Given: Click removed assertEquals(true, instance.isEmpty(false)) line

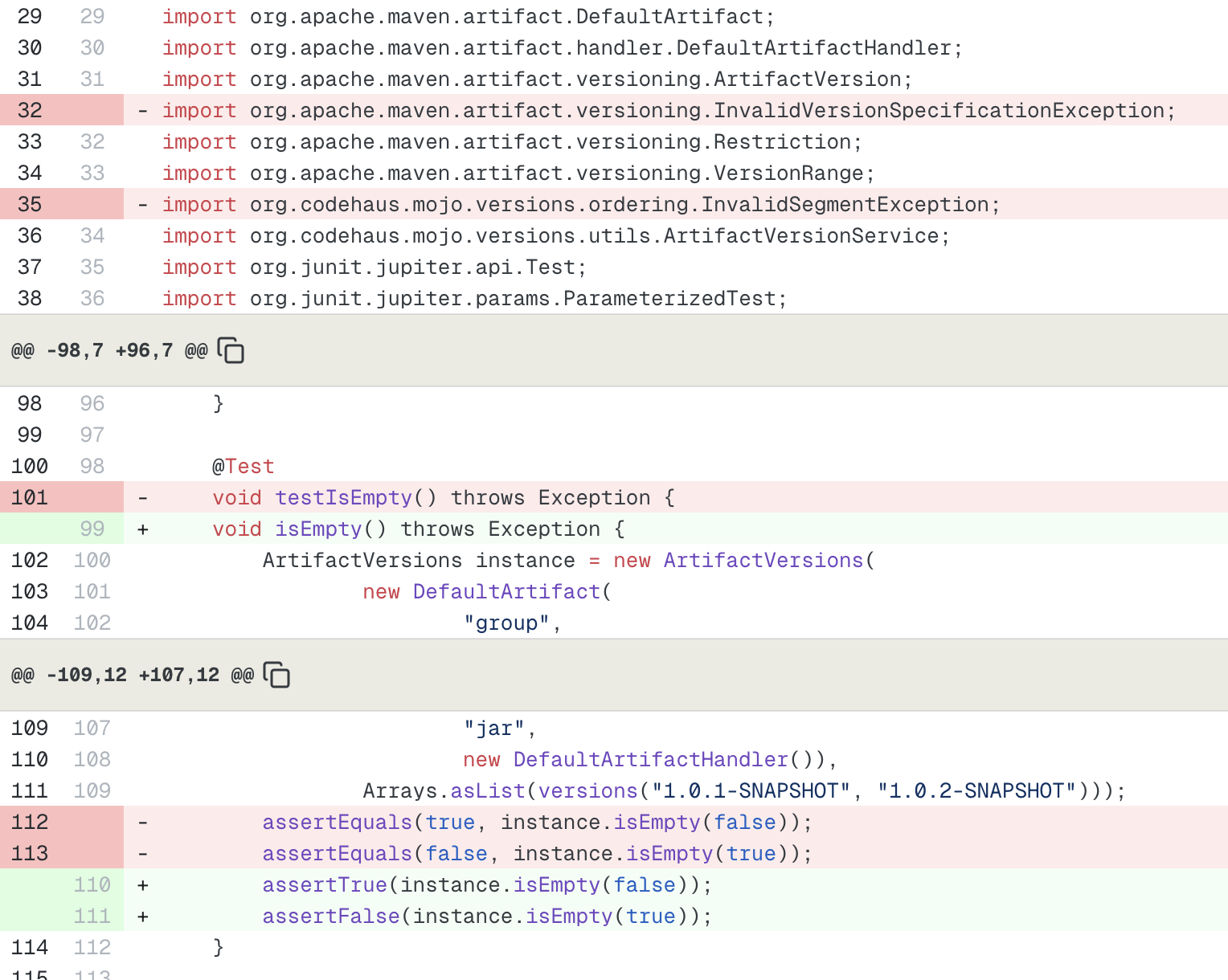Looking at the screenshot, I should click(x=538, y=822).
